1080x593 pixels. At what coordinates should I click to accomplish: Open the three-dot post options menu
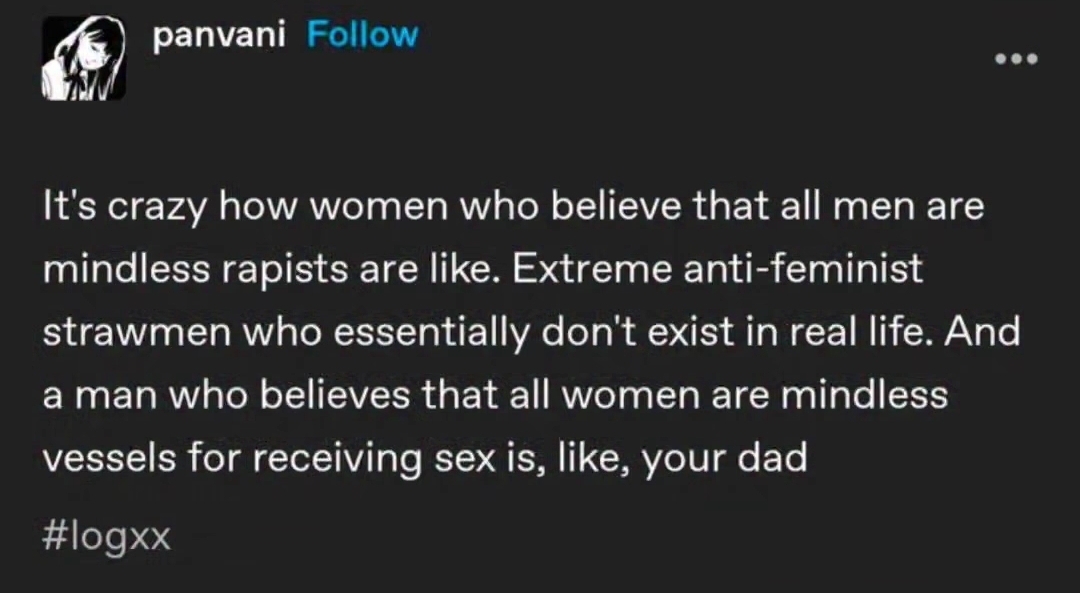[x=1016, y=59]
